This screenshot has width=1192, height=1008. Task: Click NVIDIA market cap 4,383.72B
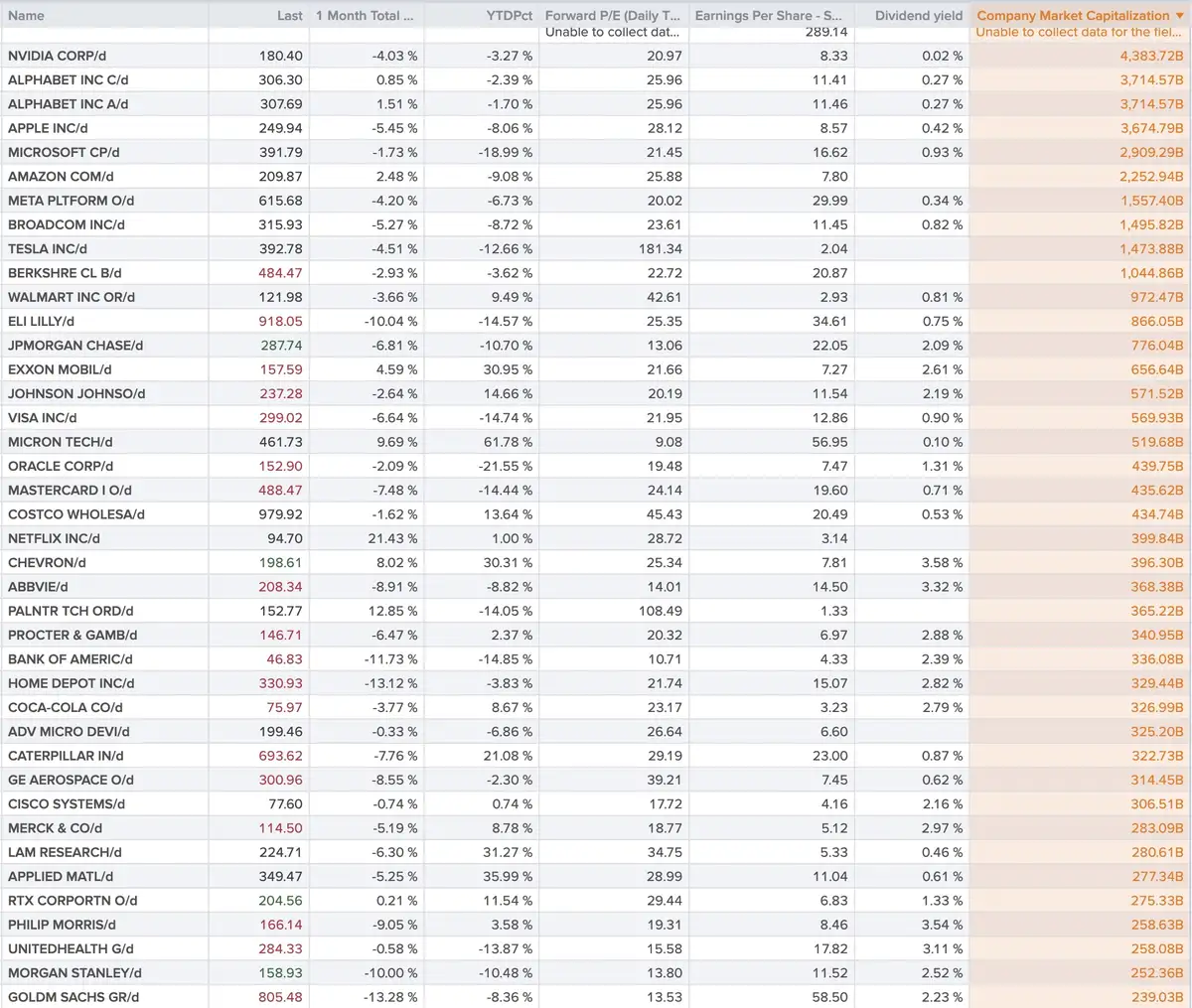1151,56
